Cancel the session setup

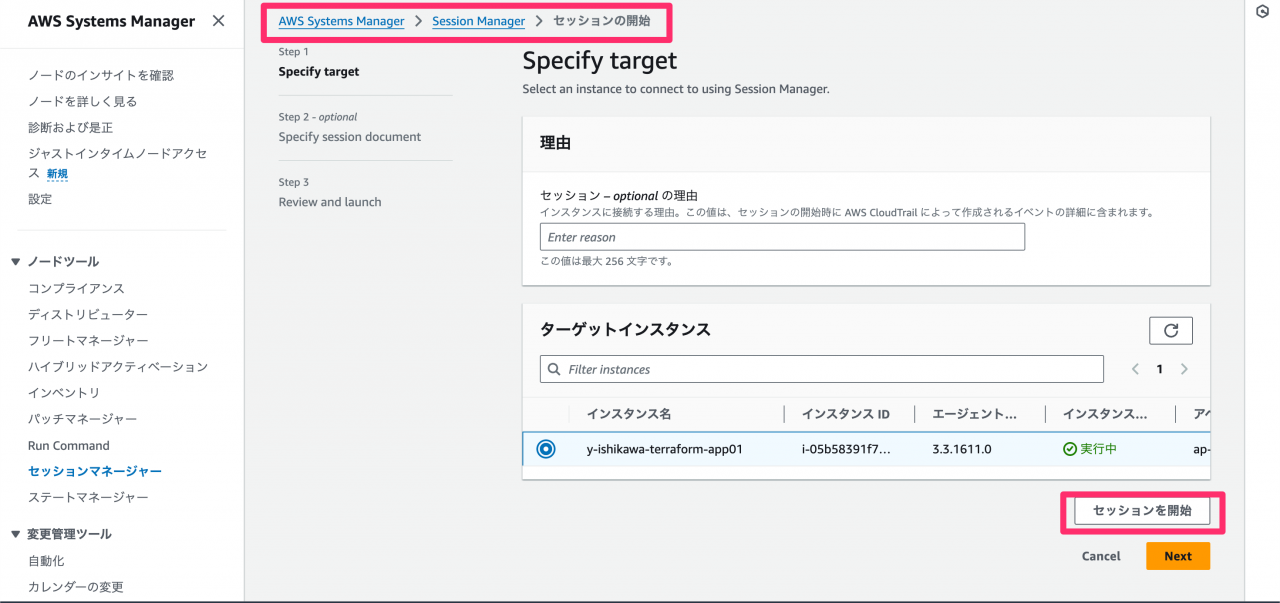click(x=1101, y=556)
